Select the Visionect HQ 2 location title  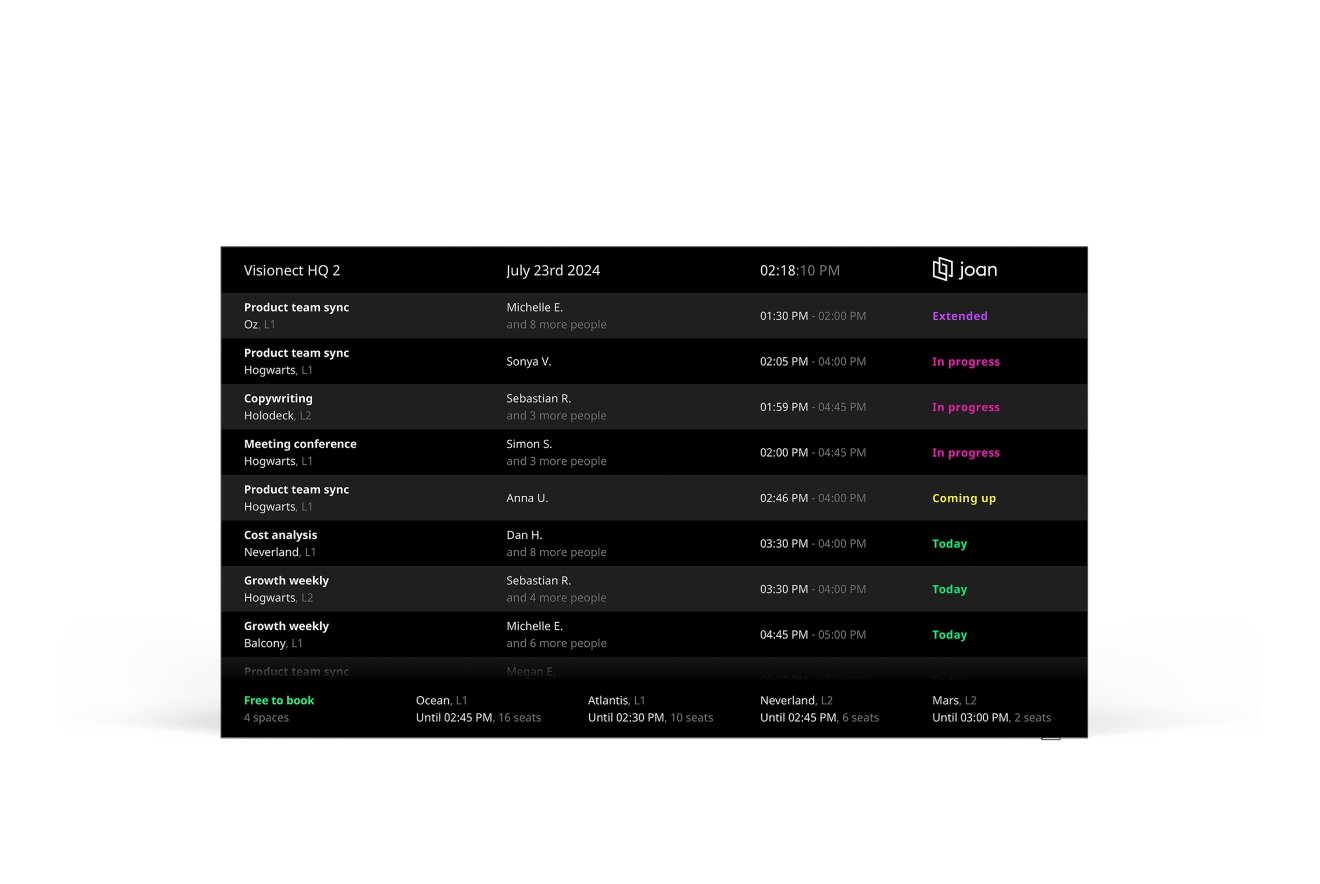(x=292, y=271)
